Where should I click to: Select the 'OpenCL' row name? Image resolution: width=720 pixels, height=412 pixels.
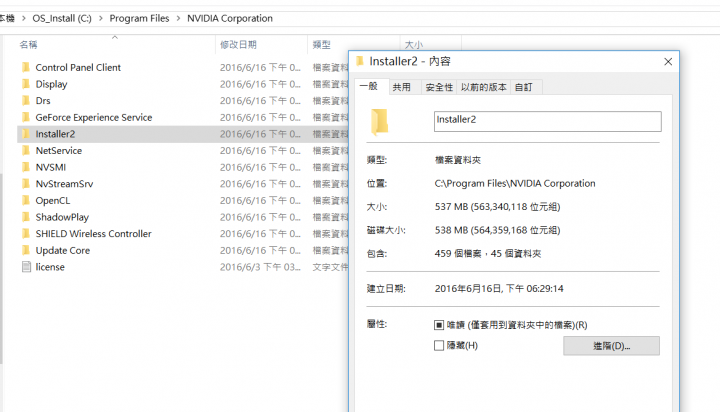tap(53, 200)
